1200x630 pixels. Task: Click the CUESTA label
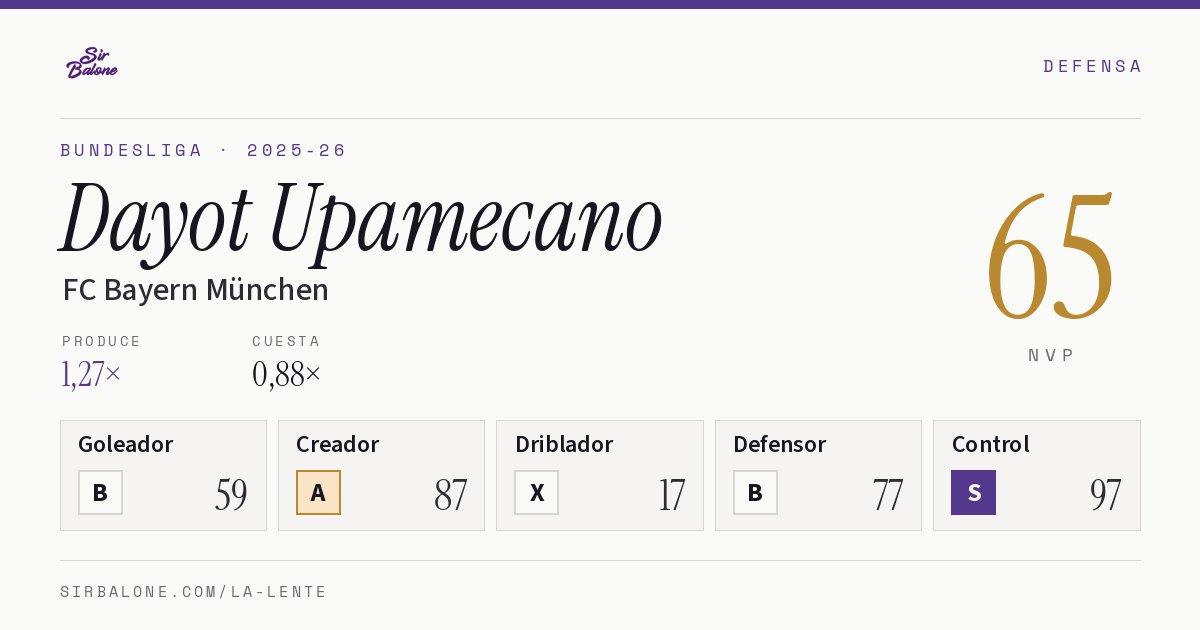click(x=286, y=341)
